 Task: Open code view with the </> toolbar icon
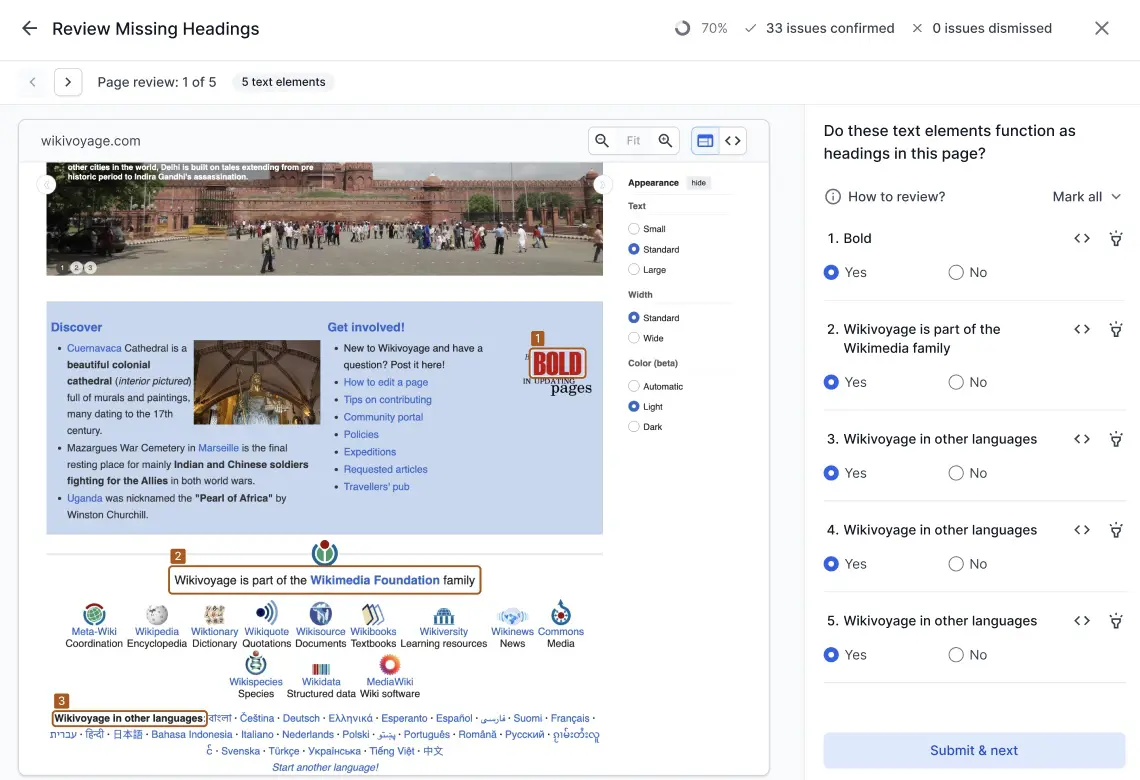(x=733, y=140)
